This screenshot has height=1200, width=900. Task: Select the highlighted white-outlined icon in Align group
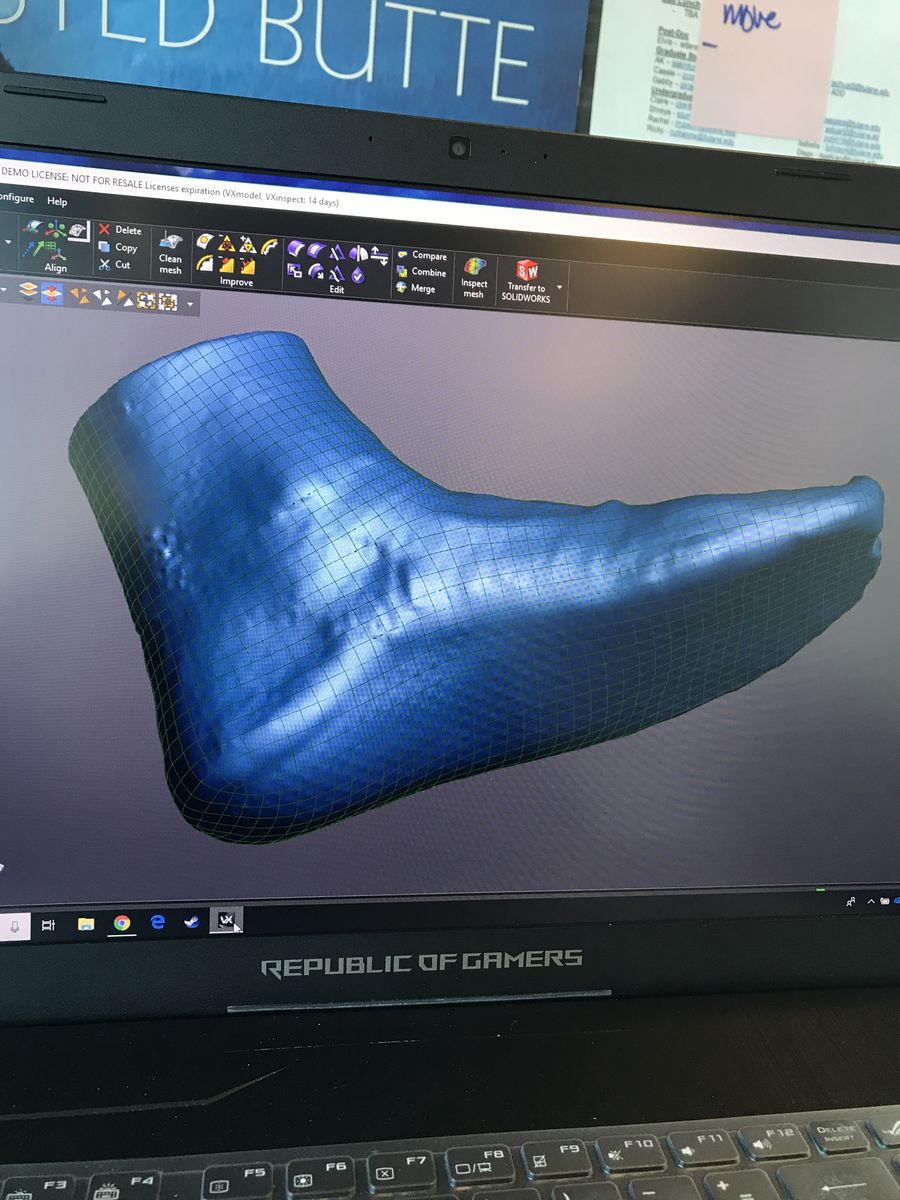tap(78, 232)
